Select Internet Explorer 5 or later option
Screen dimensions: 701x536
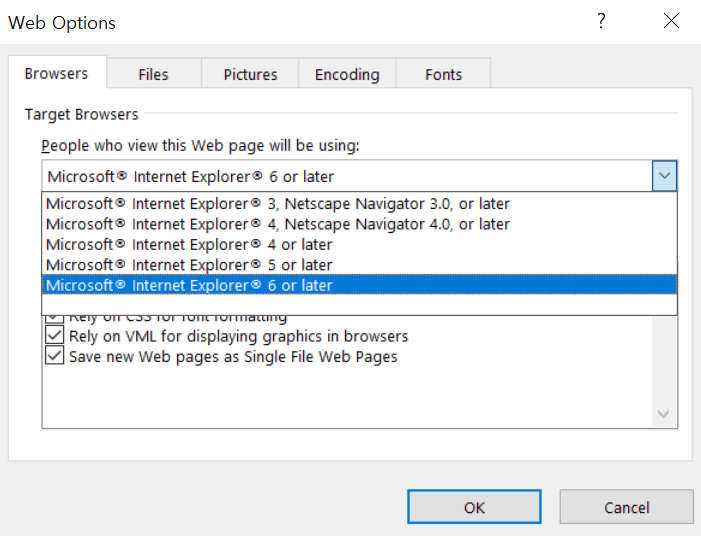point(359,265)
